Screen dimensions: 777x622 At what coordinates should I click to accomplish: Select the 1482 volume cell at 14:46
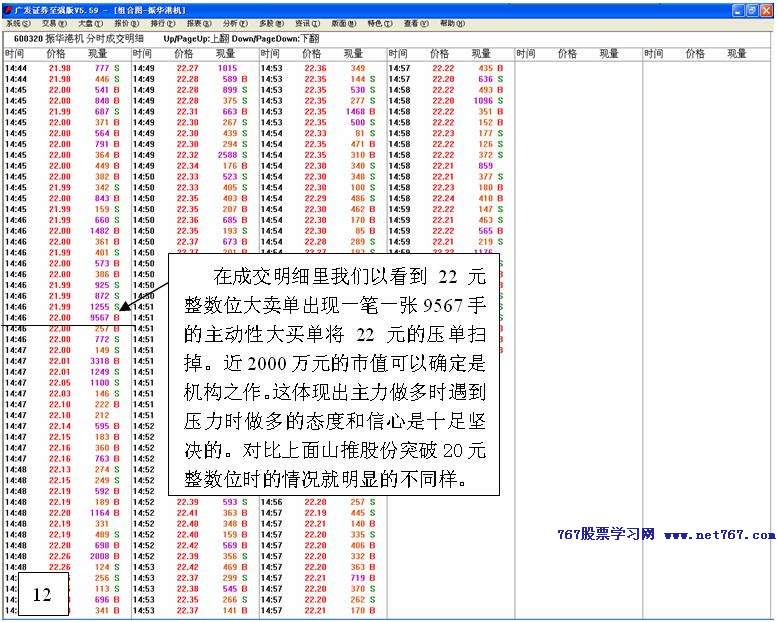(x=100, y=231)
